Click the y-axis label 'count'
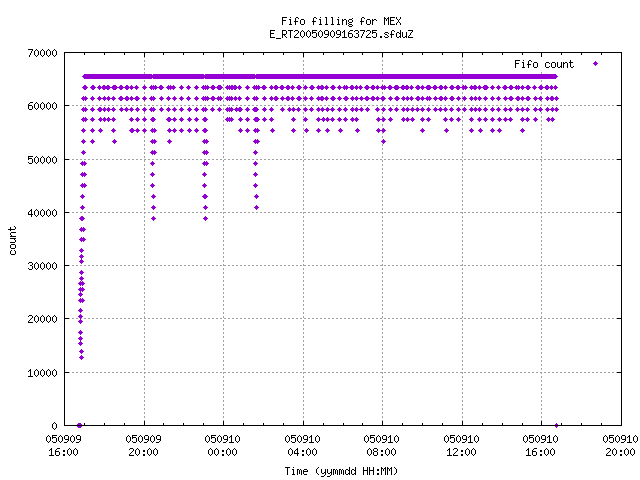Screen dimensions: 640x480 13,241
